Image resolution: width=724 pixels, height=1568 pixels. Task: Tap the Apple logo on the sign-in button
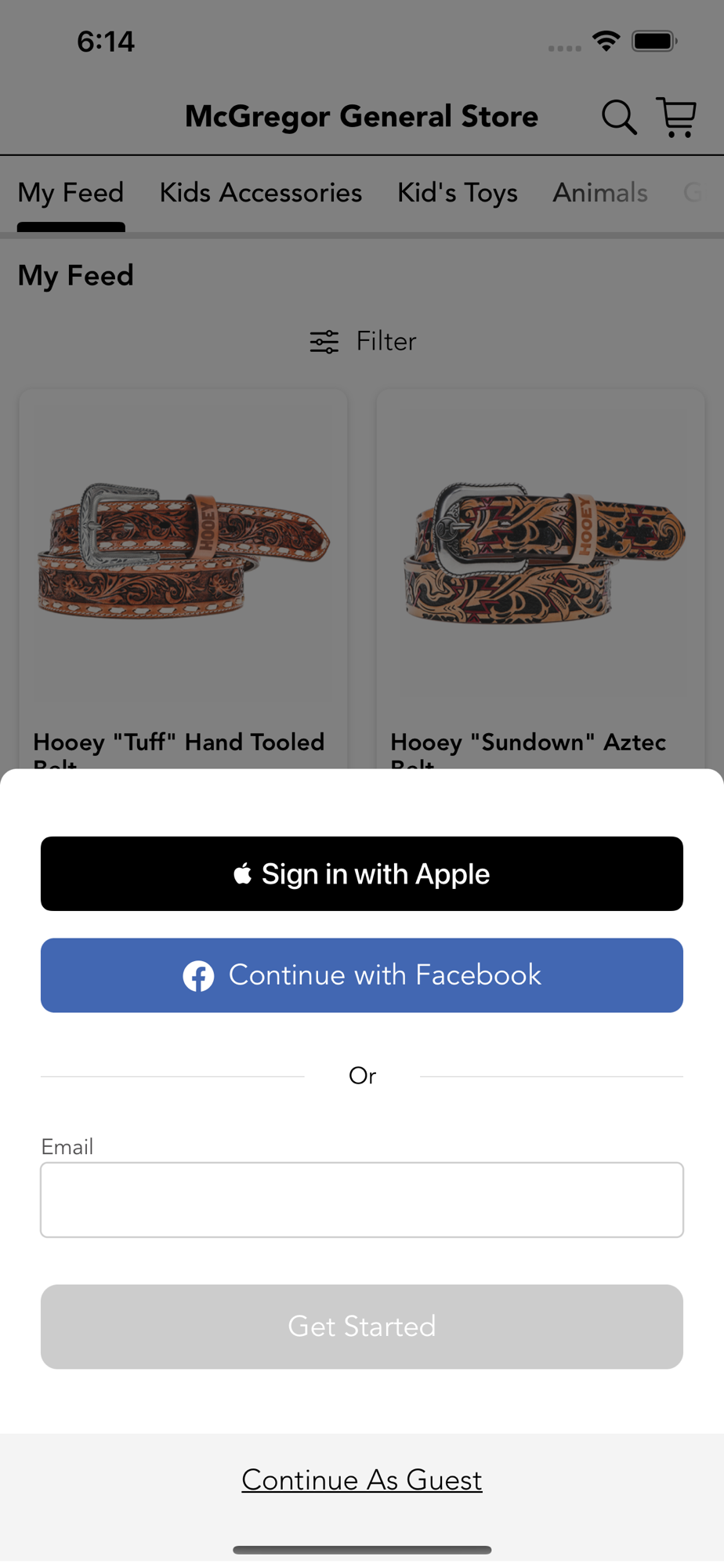tap(242, 873)
